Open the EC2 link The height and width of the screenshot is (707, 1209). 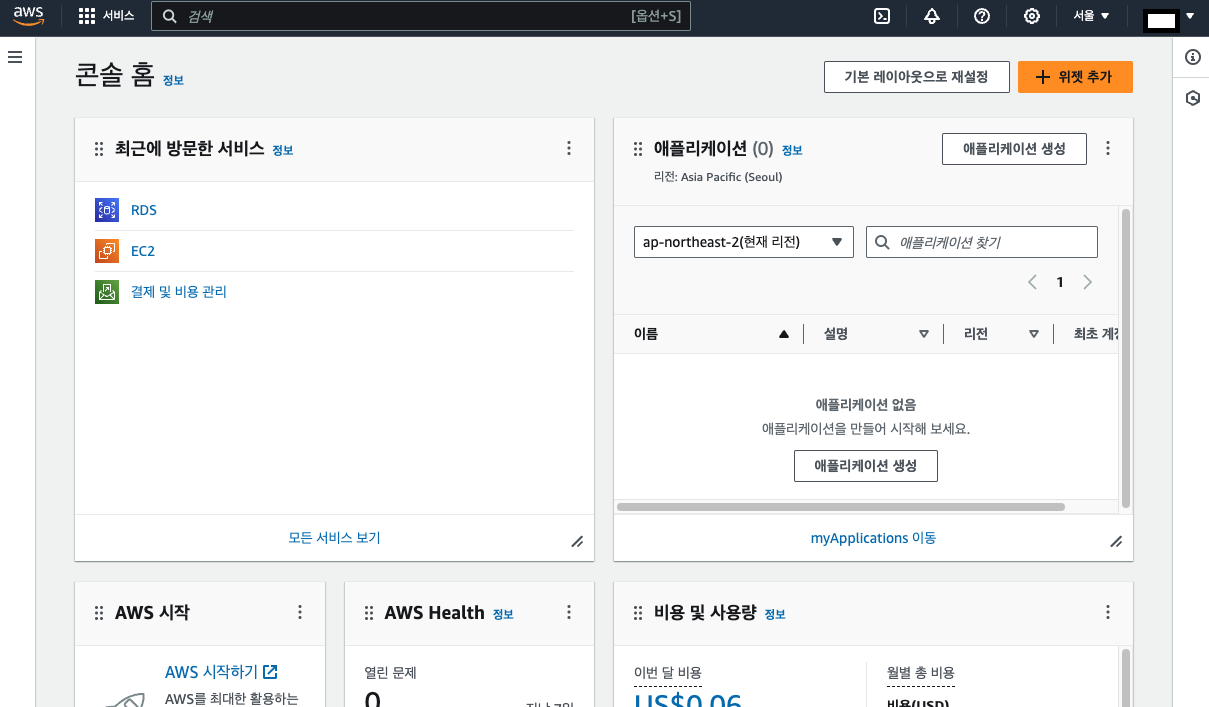coord(143,251)
